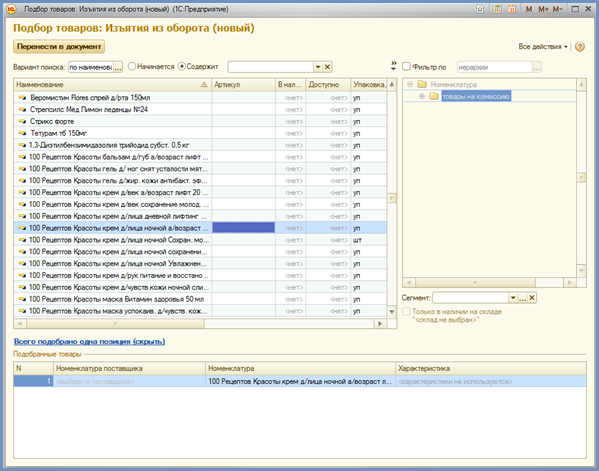Click the товары на комиссию folder icon
The image size is (599, 471).
pos(434,96)
